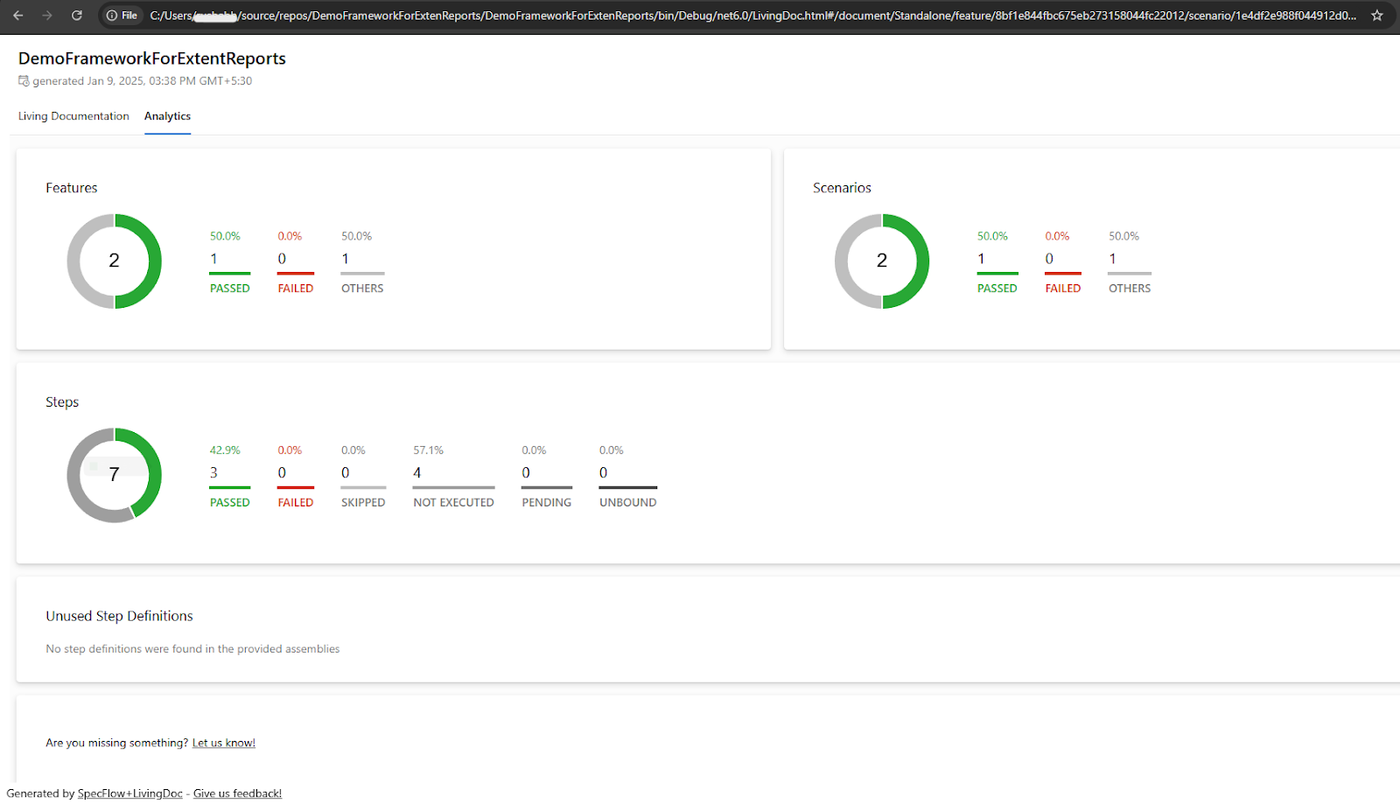Click the Scenarios donut chart

click(881, 261)
